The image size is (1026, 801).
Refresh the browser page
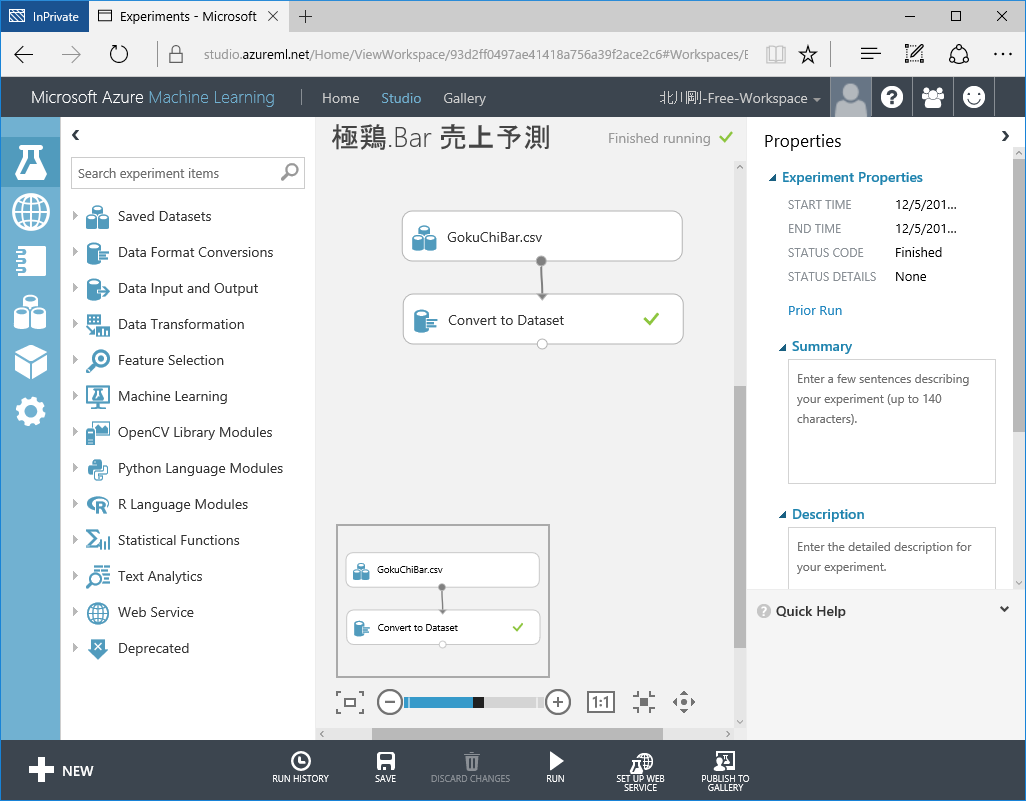click(x=118, y=54)
